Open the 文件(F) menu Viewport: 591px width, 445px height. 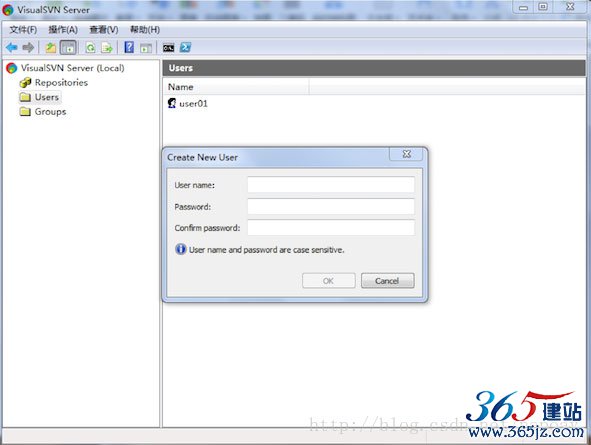23,30
